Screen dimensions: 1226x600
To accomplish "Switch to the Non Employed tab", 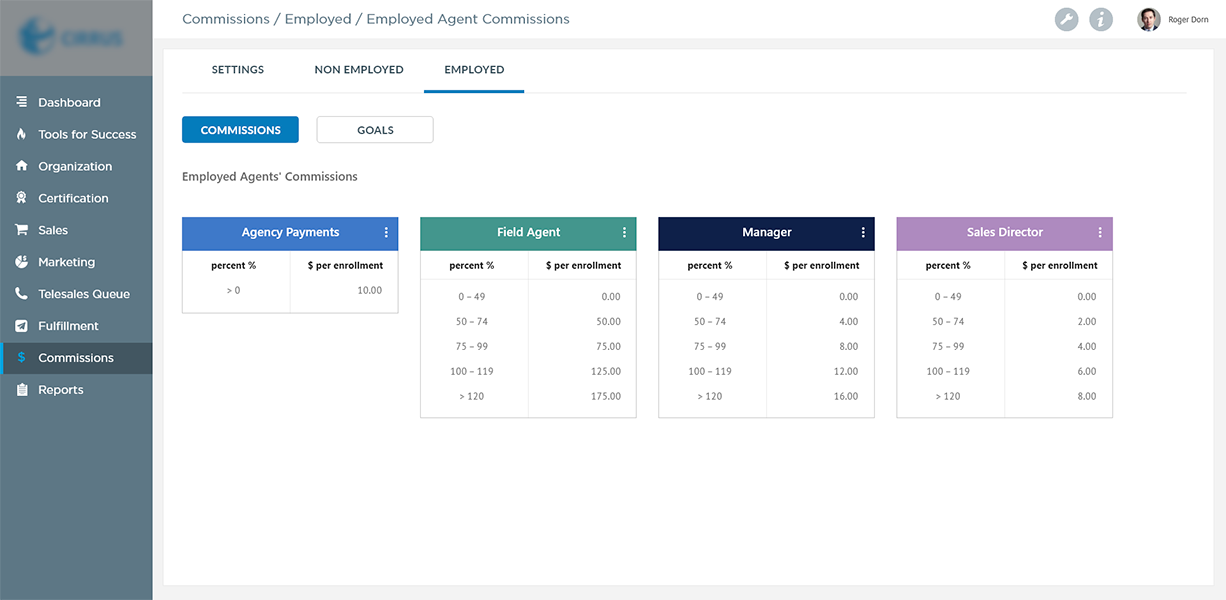I will point(359,70).
